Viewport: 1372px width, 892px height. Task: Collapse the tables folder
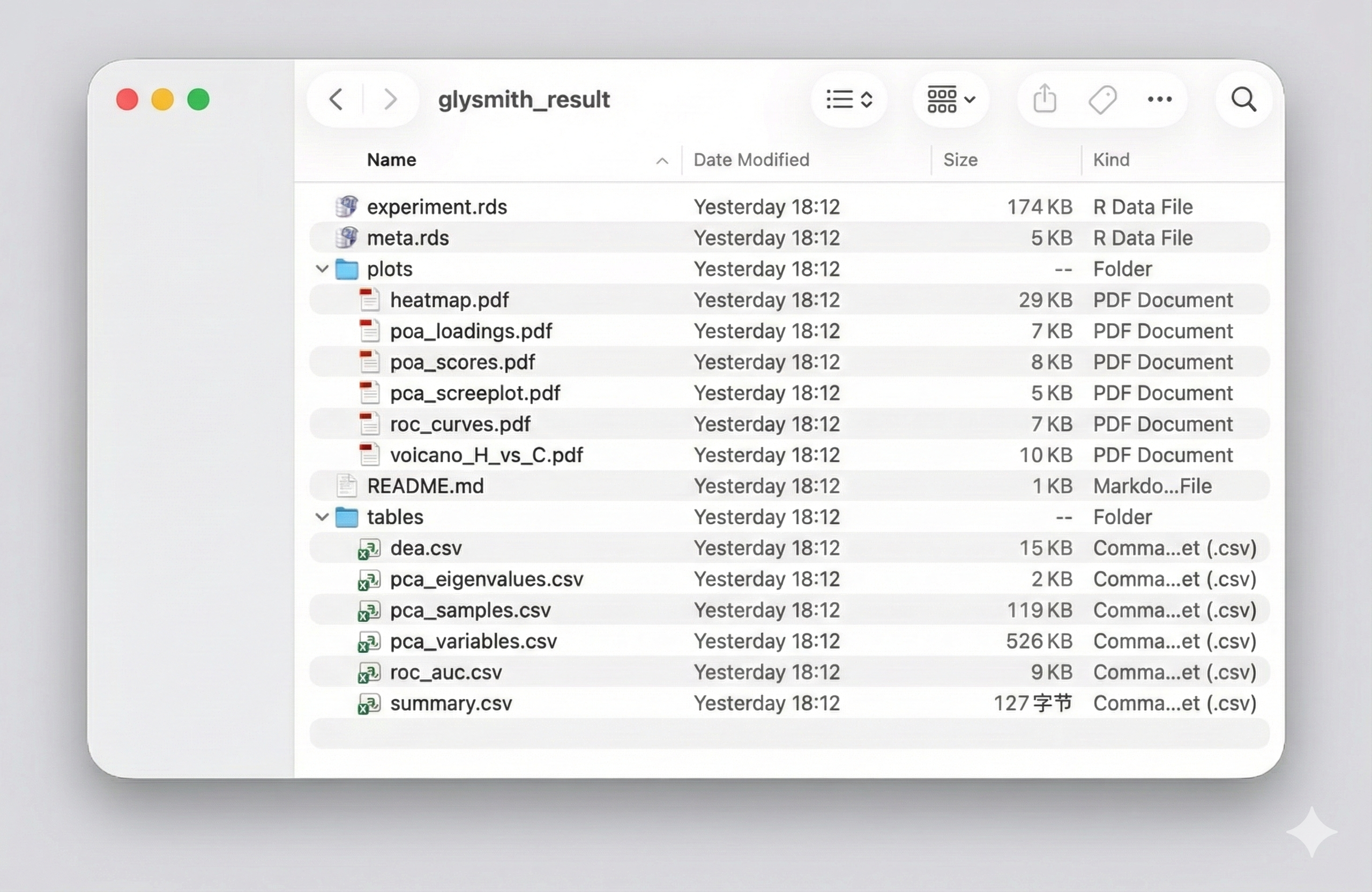click(x=322, y=517)
